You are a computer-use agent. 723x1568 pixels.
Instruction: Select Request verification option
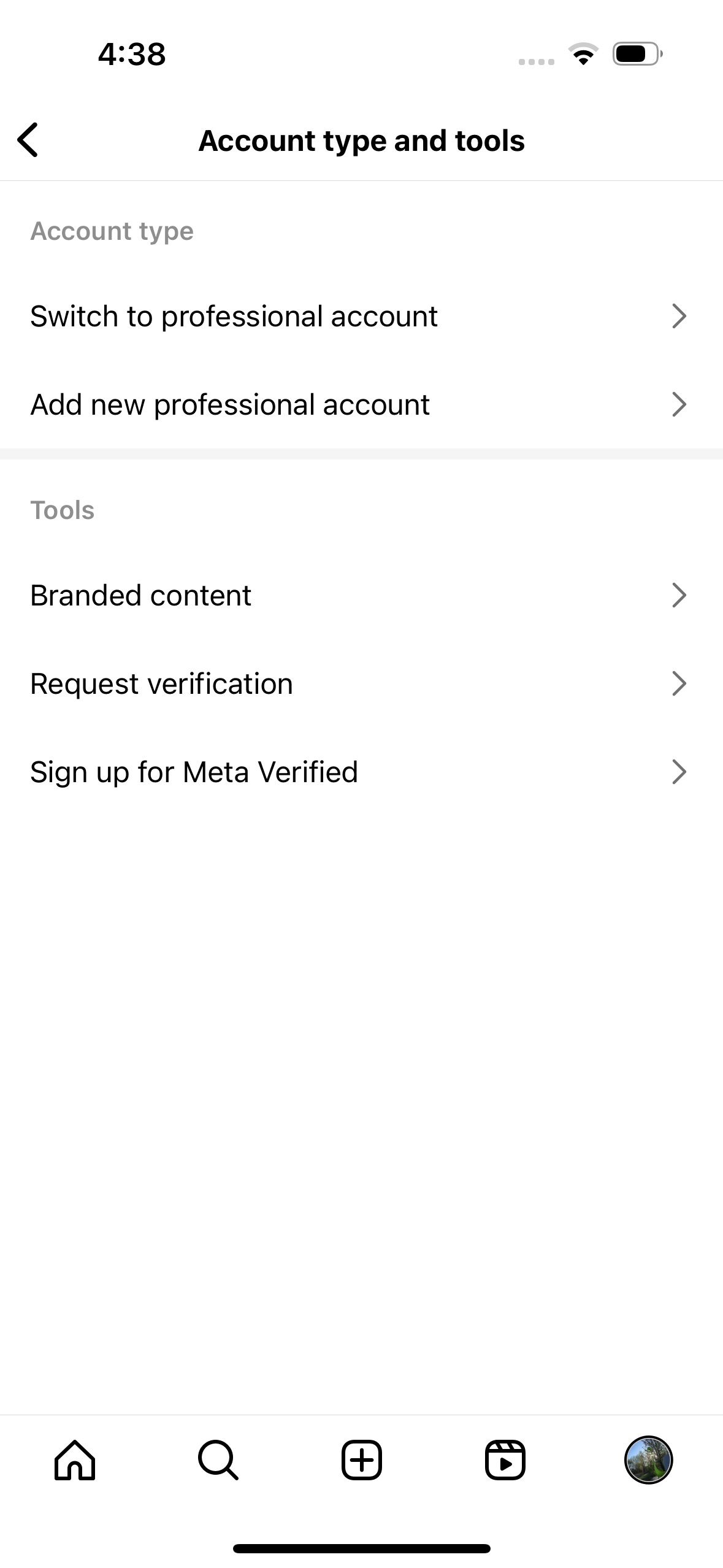coord(161,683)
